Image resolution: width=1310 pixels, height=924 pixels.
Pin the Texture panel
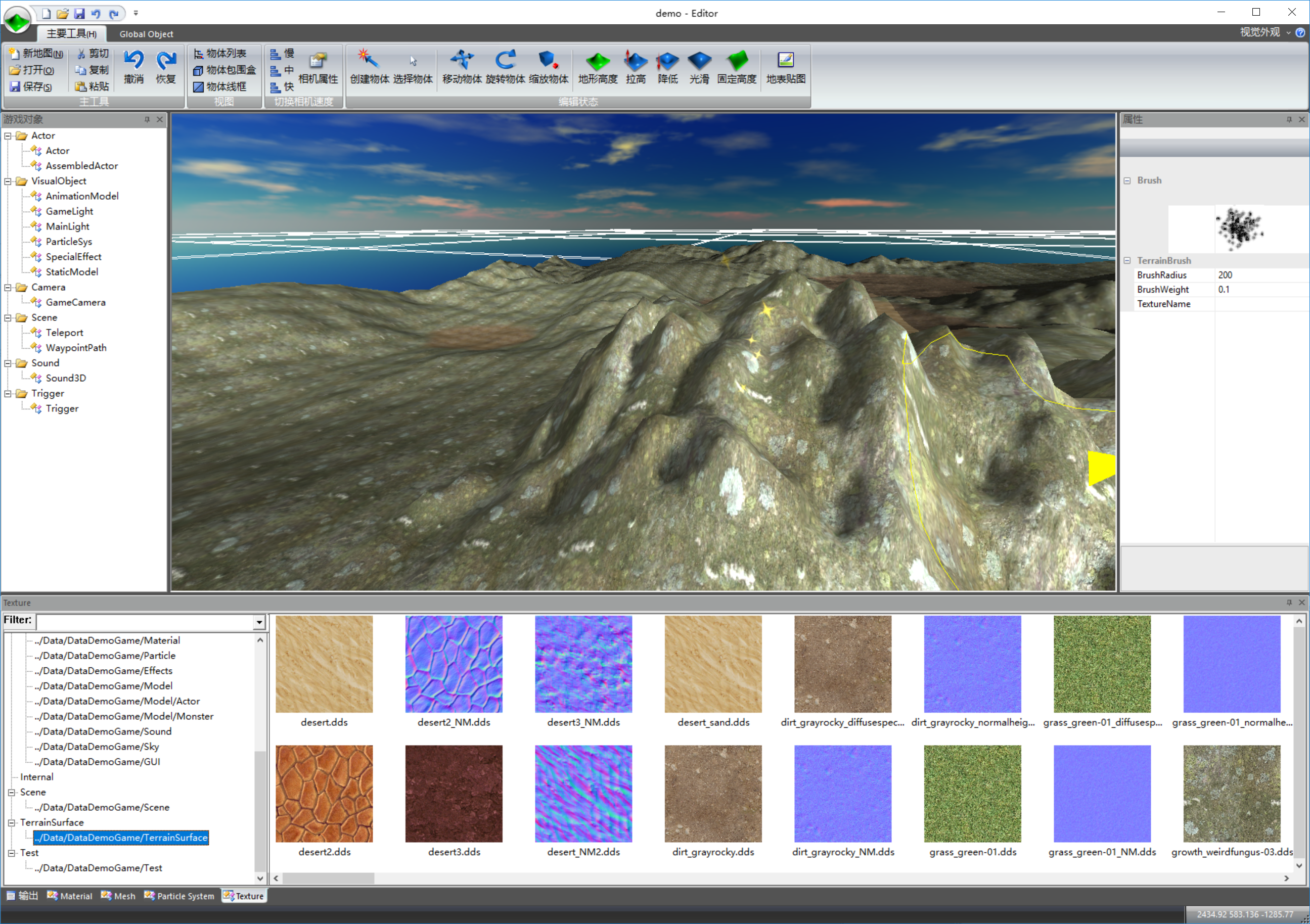point(1289,603)
